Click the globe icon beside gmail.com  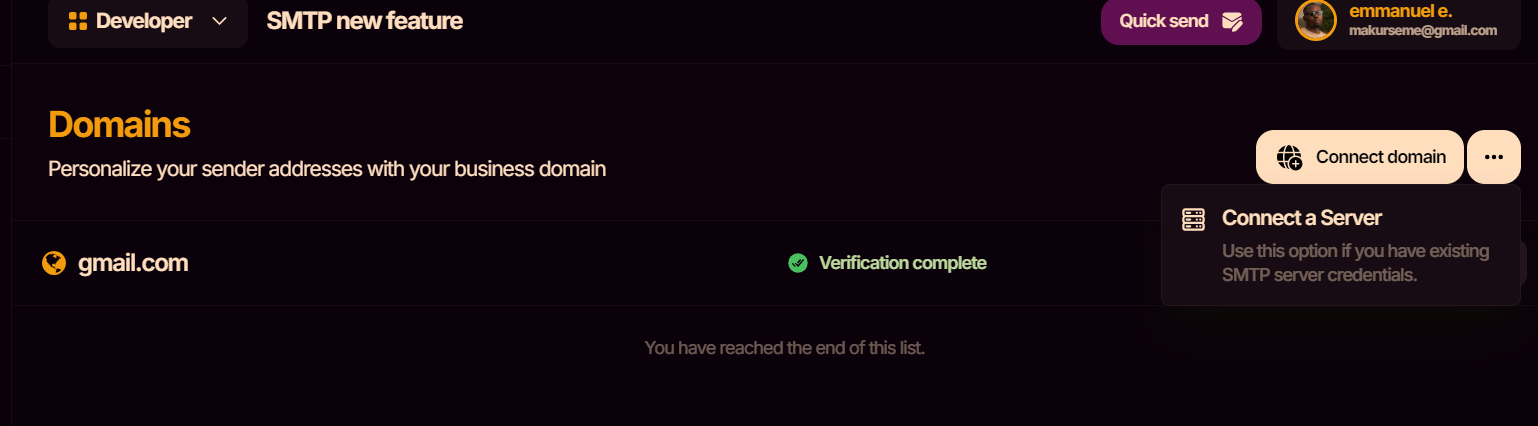click(x=54, y=263)
